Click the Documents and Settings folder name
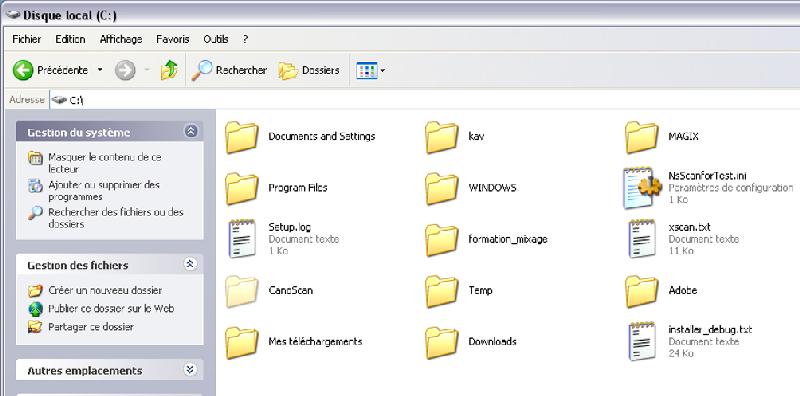The width and height of the screenshot is (800, 396). [x=321, y=136]
